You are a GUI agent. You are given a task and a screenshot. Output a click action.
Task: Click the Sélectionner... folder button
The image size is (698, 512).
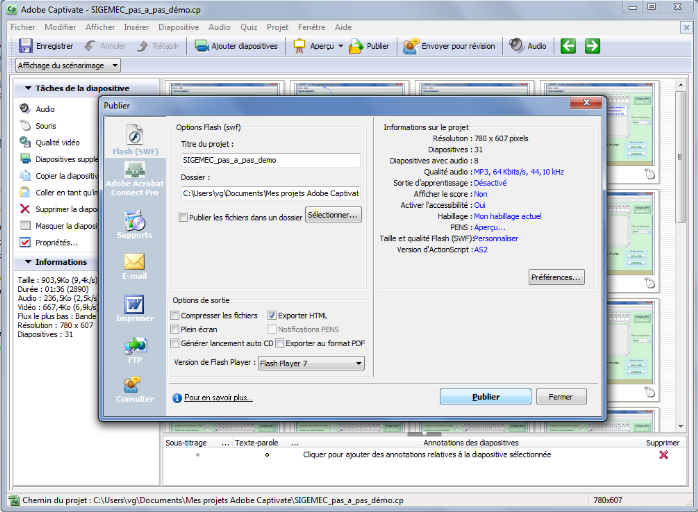[333, 215]
